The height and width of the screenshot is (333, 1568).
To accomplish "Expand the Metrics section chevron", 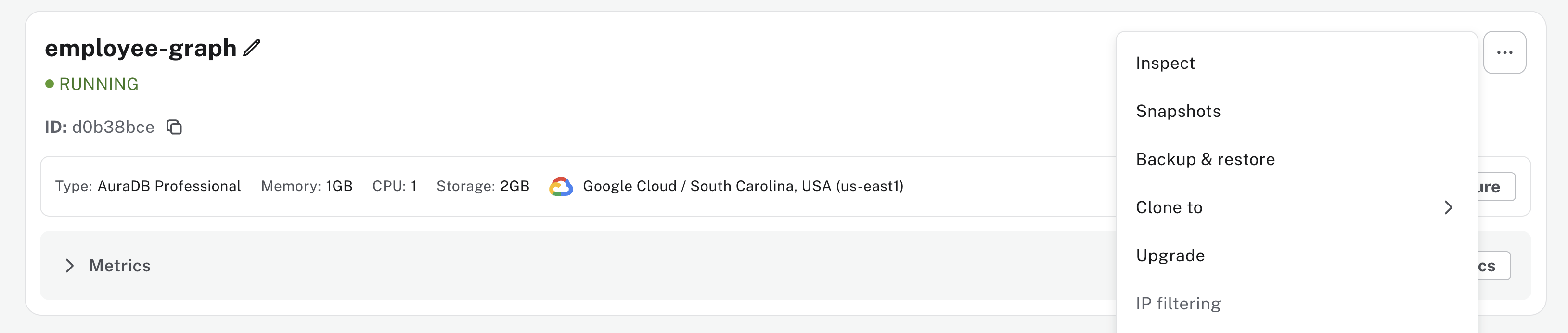I will pyautogui.click(x=69, y=266).
